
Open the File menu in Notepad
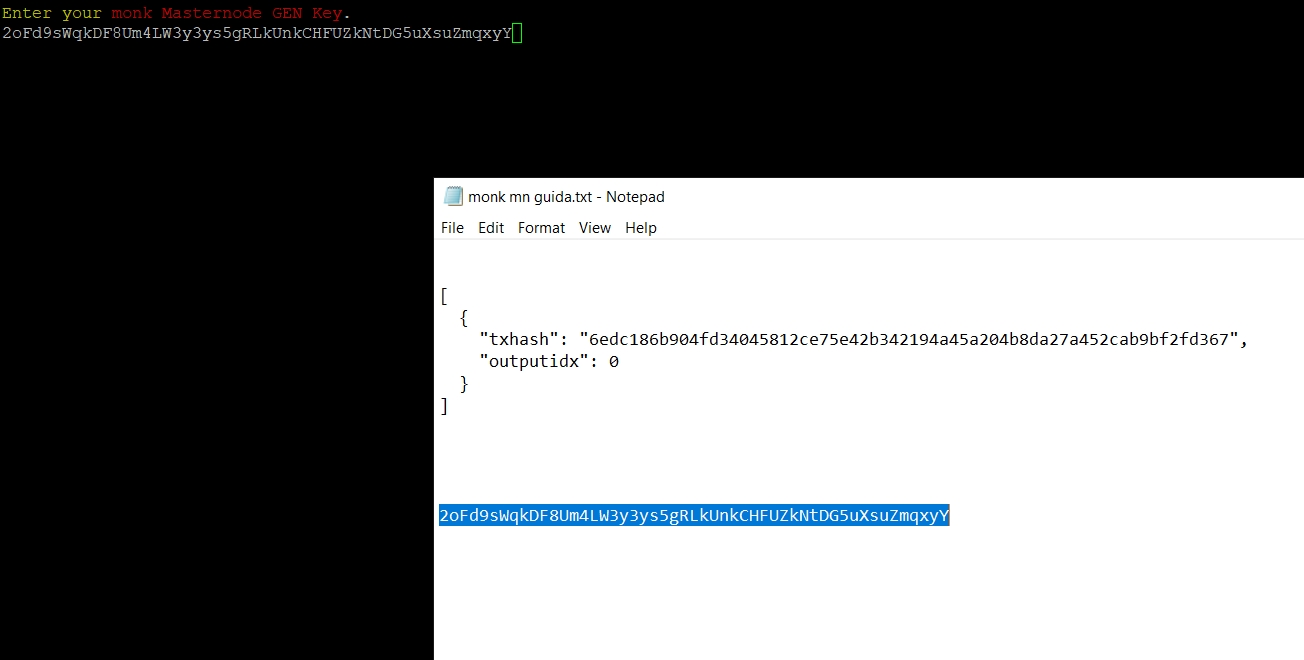452,228
